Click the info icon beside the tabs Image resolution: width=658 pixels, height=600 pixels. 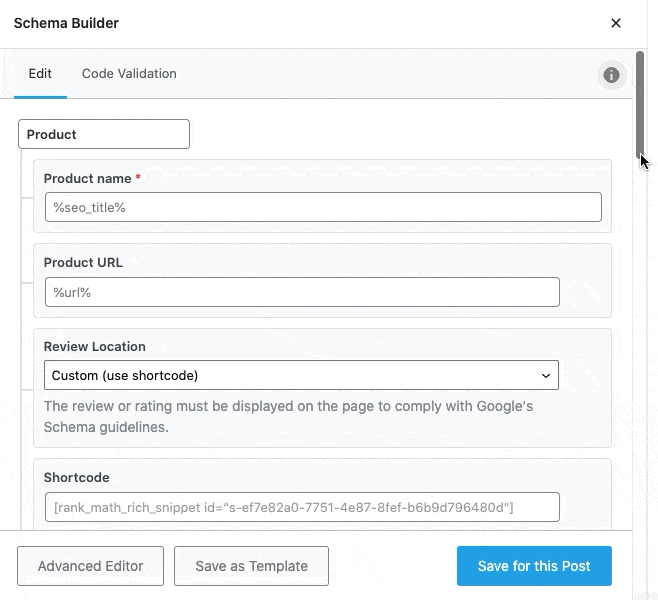click(611, 75)
